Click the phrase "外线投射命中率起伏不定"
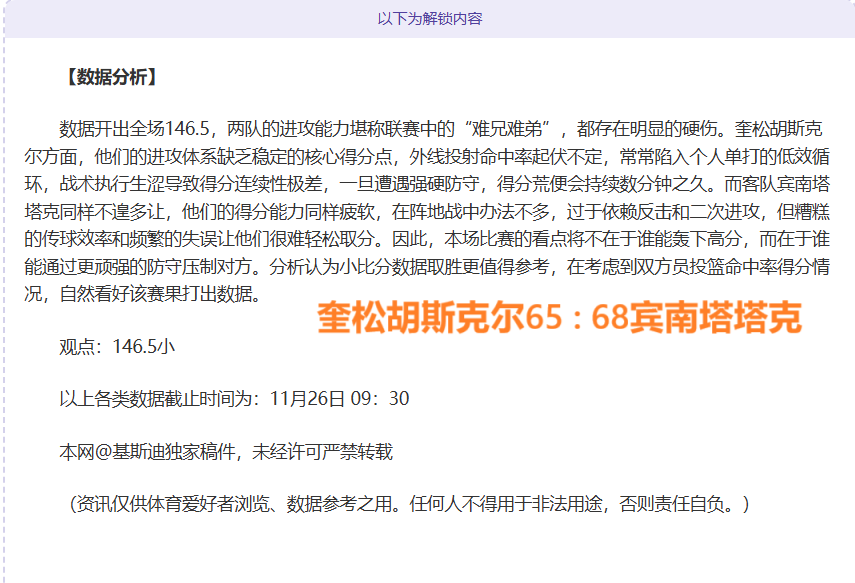 coord(508,156)
